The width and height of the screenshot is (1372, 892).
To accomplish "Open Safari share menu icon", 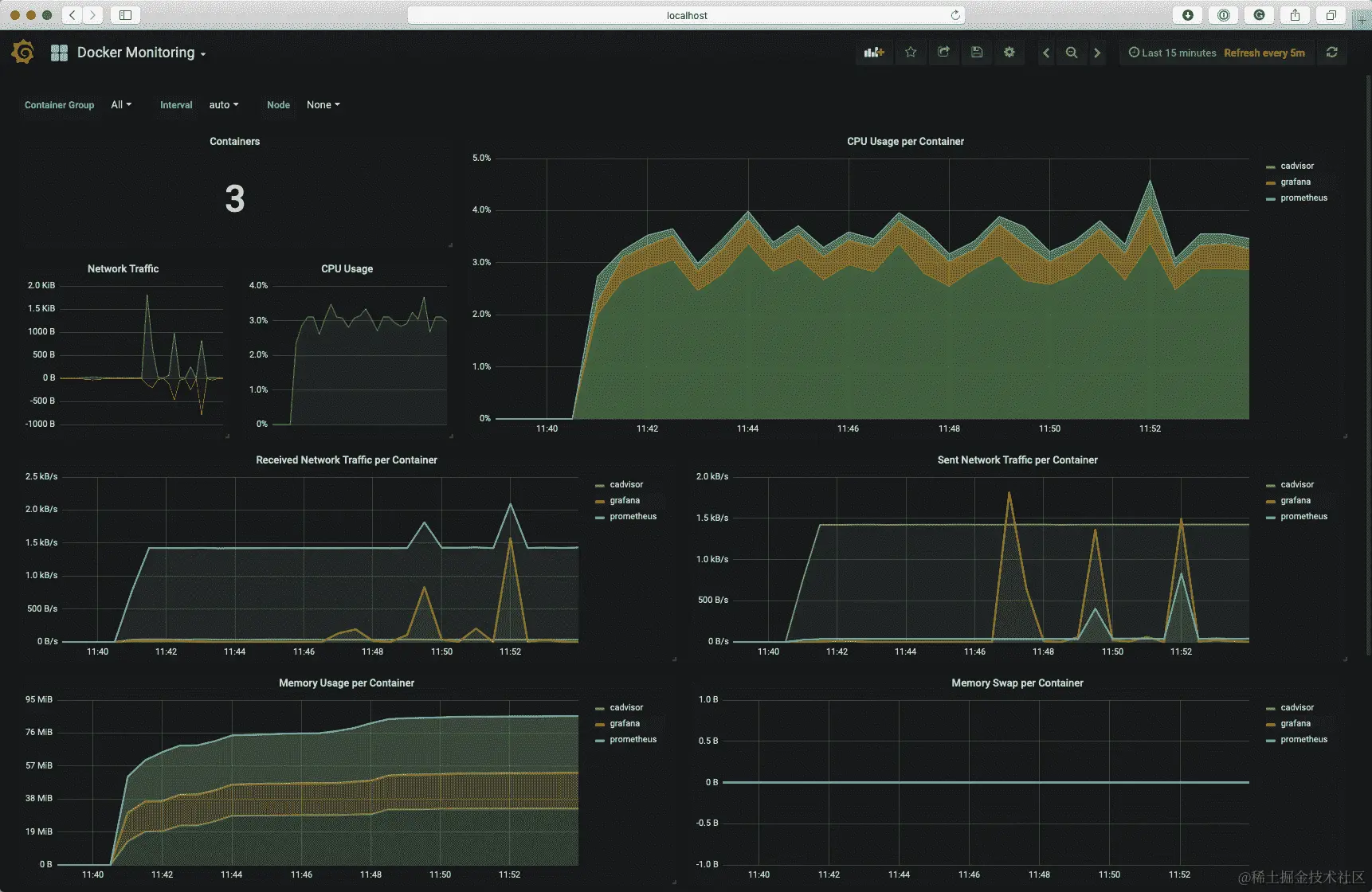I will [x=1295, y=15].
